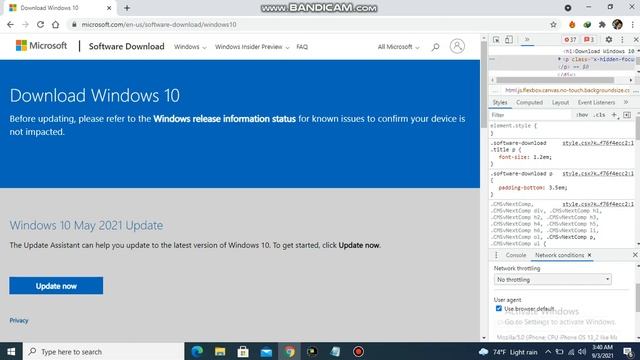Expand the Windows Insider Preview menu
This screenshot has width=640, height=360.
(252, 47)
